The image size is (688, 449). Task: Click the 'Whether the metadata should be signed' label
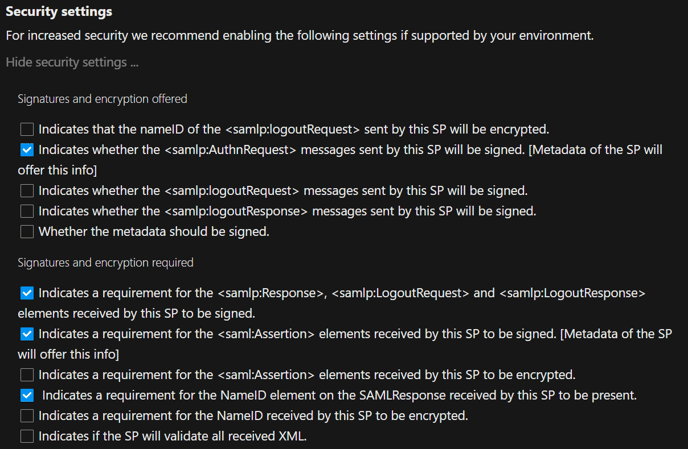(153, 231)
